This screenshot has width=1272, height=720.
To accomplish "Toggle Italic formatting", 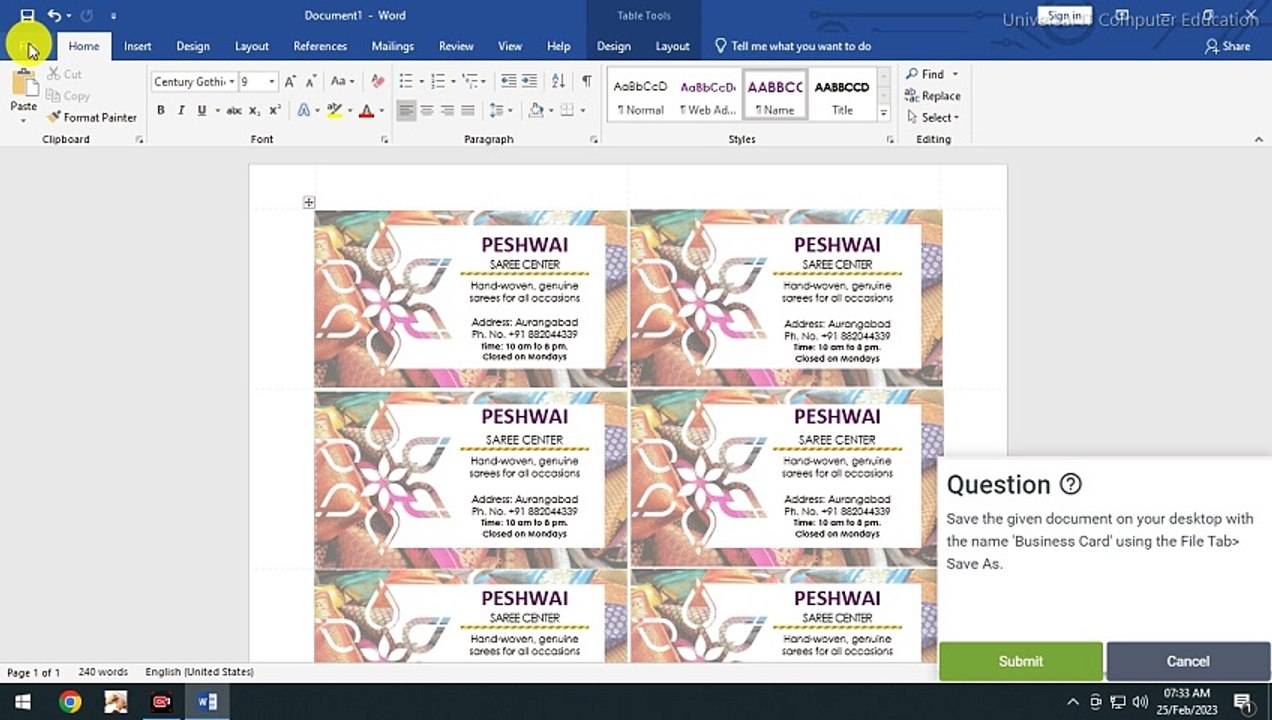I will 181,111.
